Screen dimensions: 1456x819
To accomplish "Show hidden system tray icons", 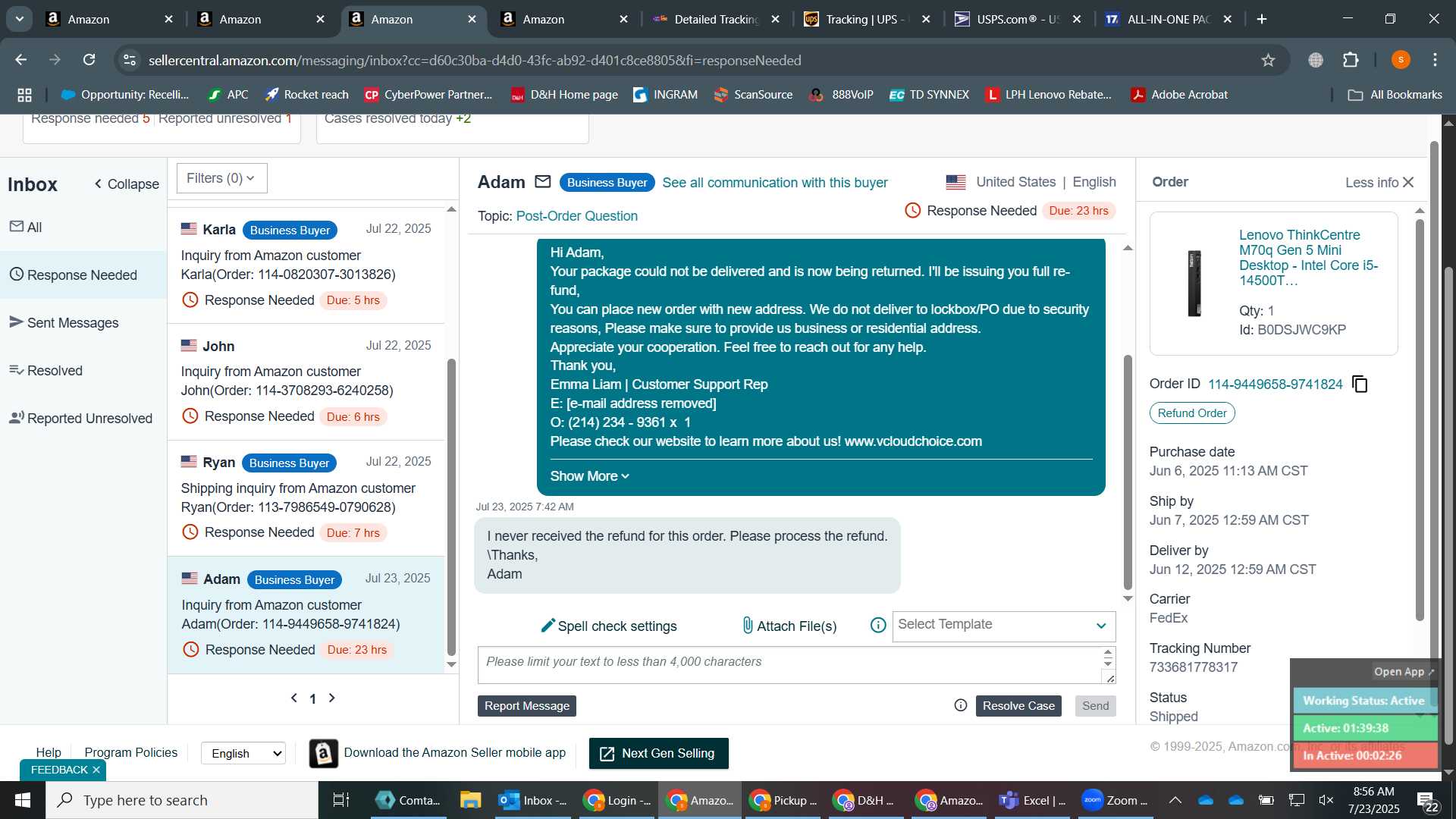I will coord(1175,800).
